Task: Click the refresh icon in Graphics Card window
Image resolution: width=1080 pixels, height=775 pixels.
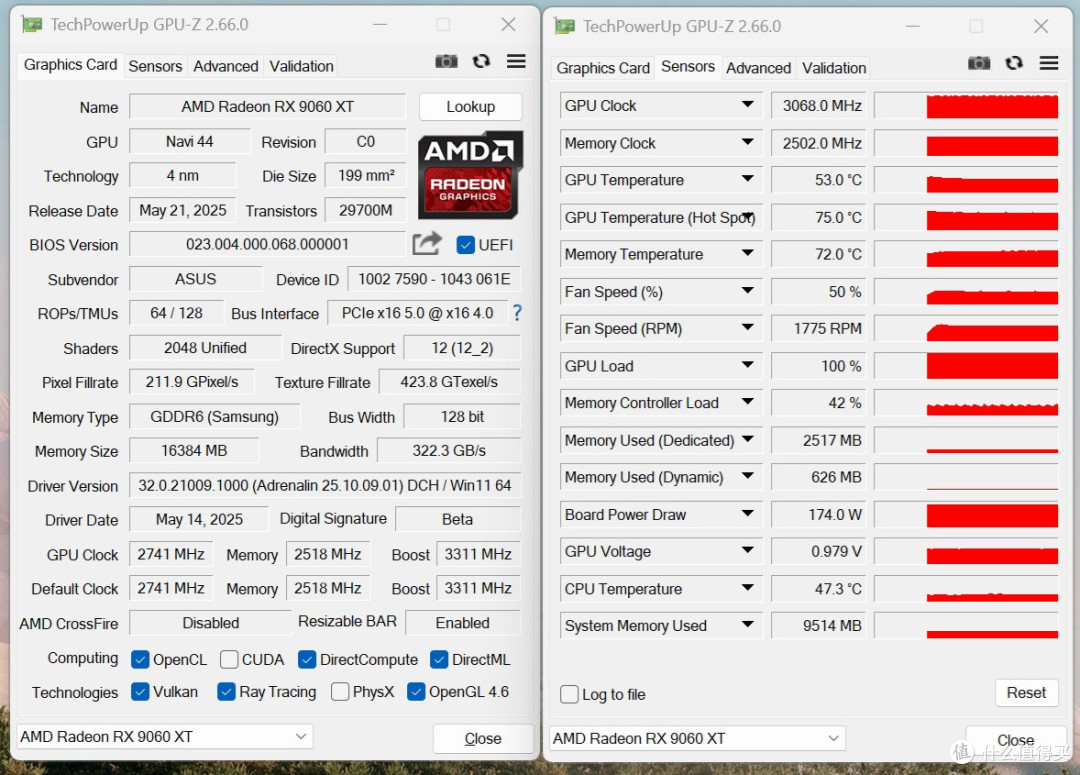Action: (x=481, y=61)
